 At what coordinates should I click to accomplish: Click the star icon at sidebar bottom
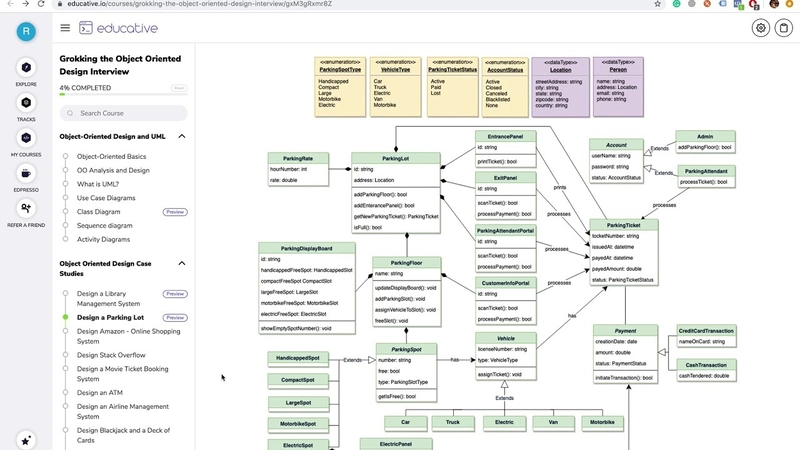click(x=26, y=440)
